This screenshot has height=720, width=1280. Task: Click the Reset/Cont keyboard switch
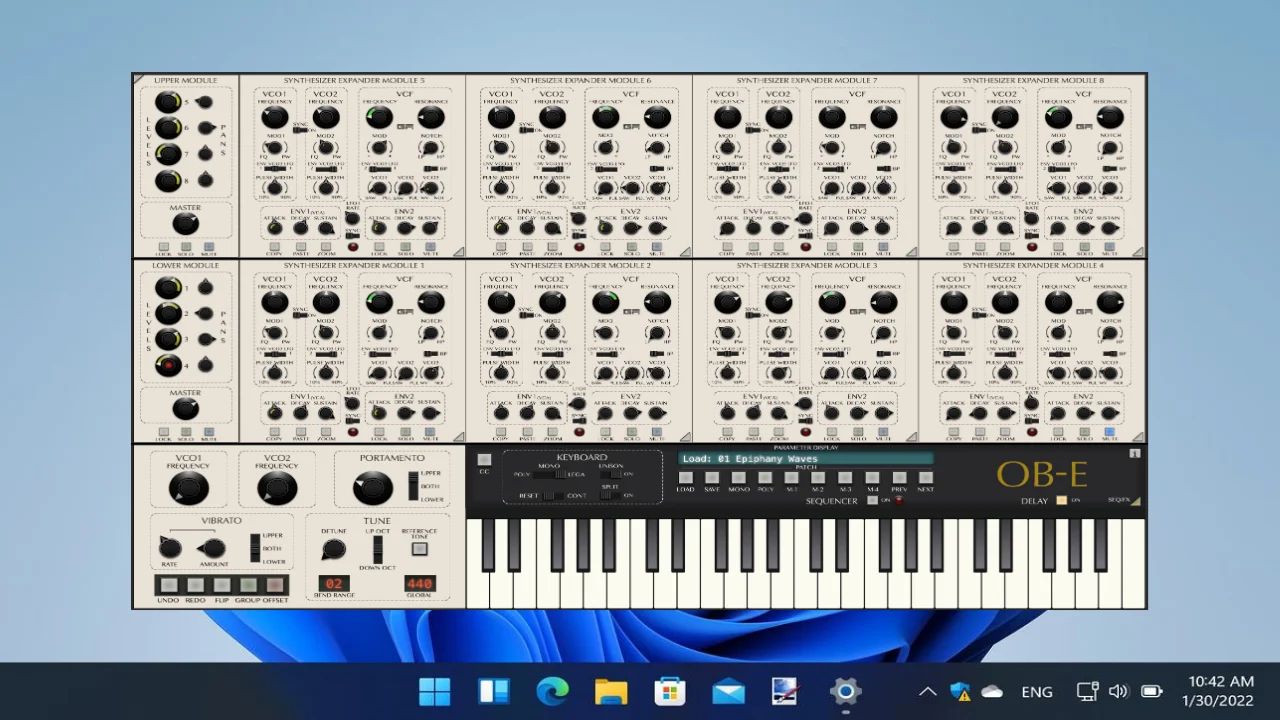pos(552,496)
